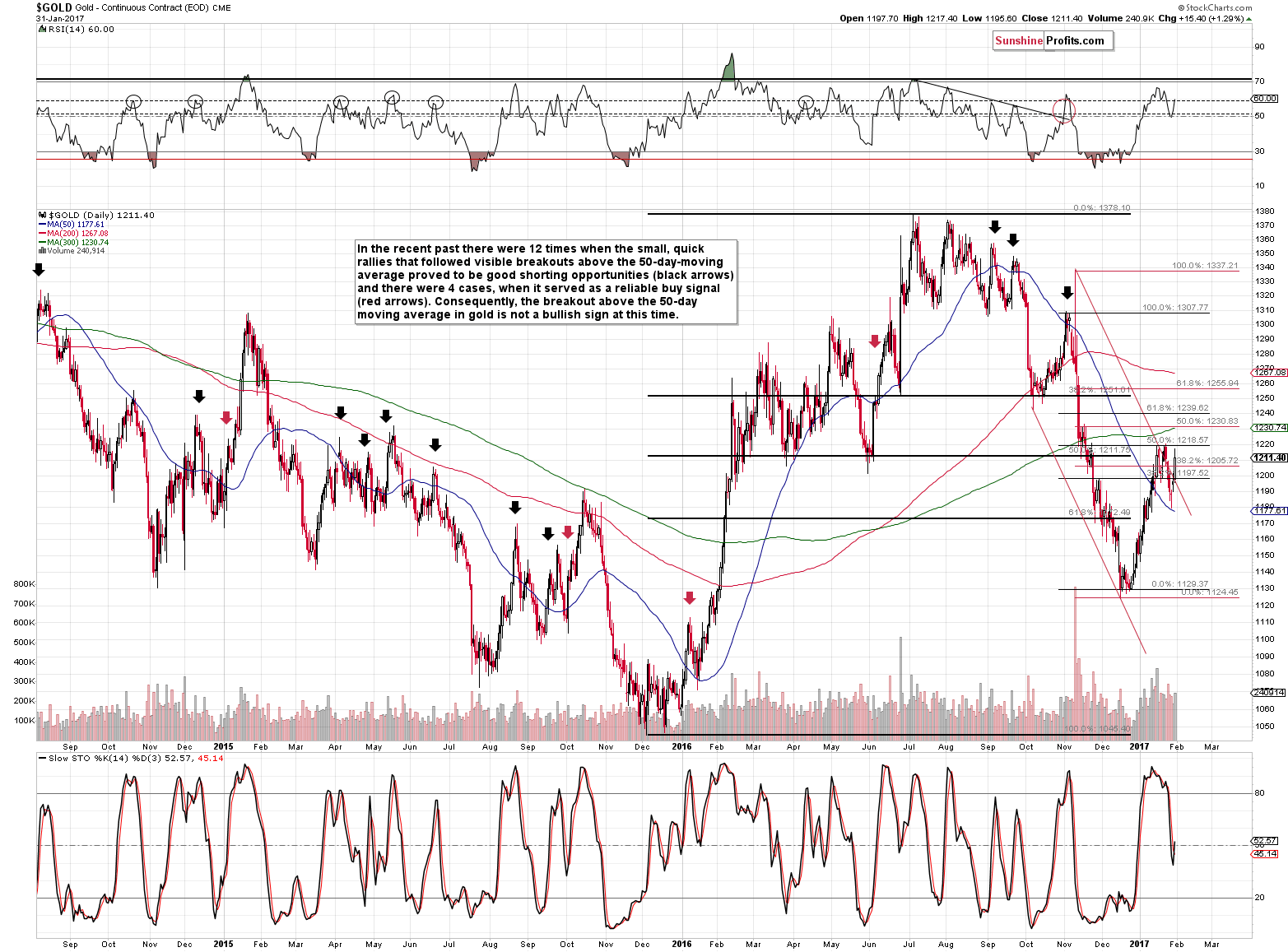Click the '38.2%: 1205.72' retracement label
1288x952 pixels.
pyautogui.click(x=1207, y=461)
